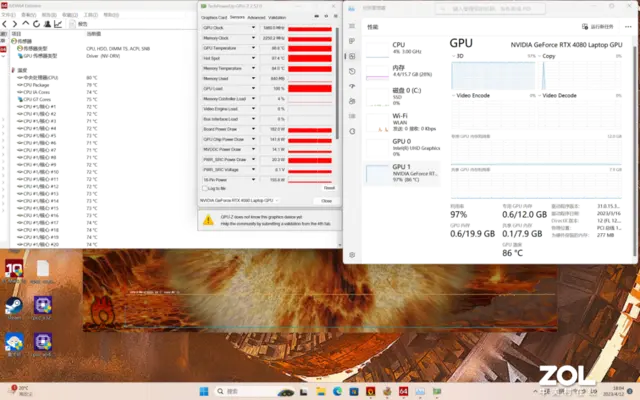The width and height of the screenshot is (640, 400).
Task: Select the Wi-Fi entry in Task Manager
Action: pos(402,122)
